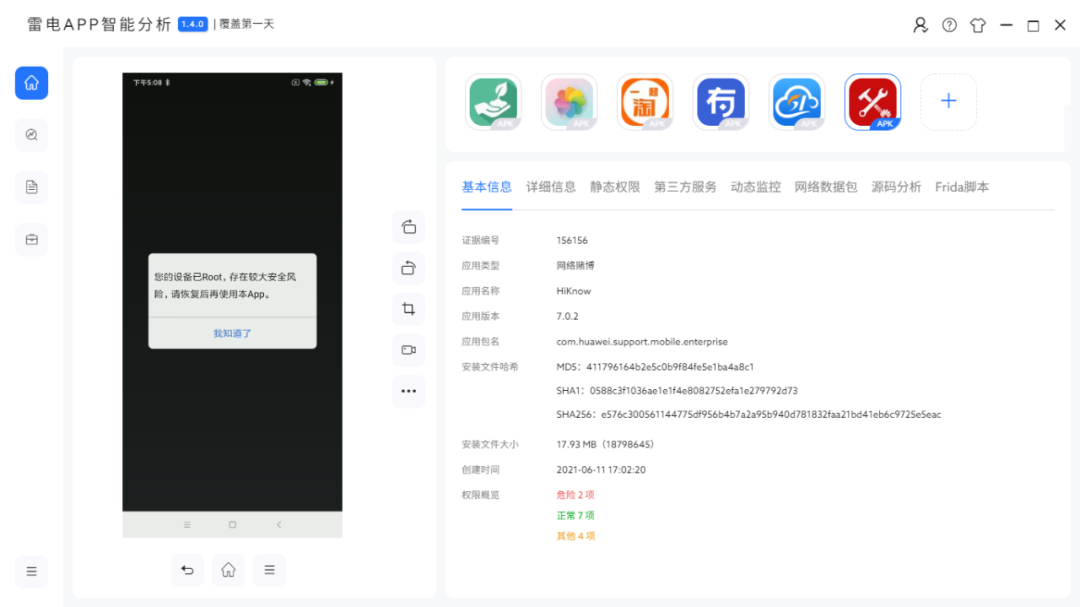Viewport: 1080px width, 607px height.
Task: Expand the hamburger menu at sidebar bottom
Action: click(31, 571)
